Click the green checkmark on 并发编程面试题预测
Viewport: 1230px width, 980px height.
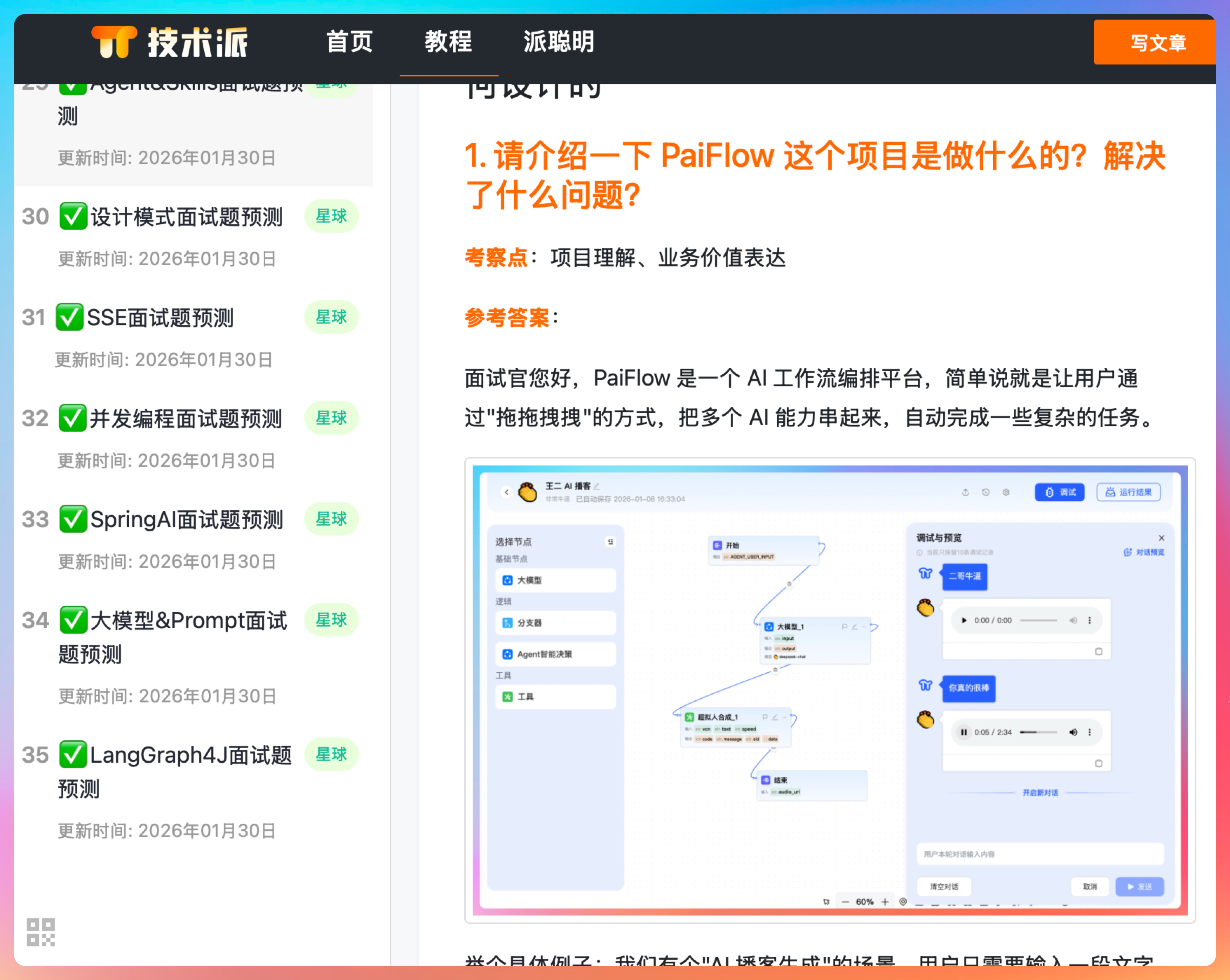pos(73,419)
